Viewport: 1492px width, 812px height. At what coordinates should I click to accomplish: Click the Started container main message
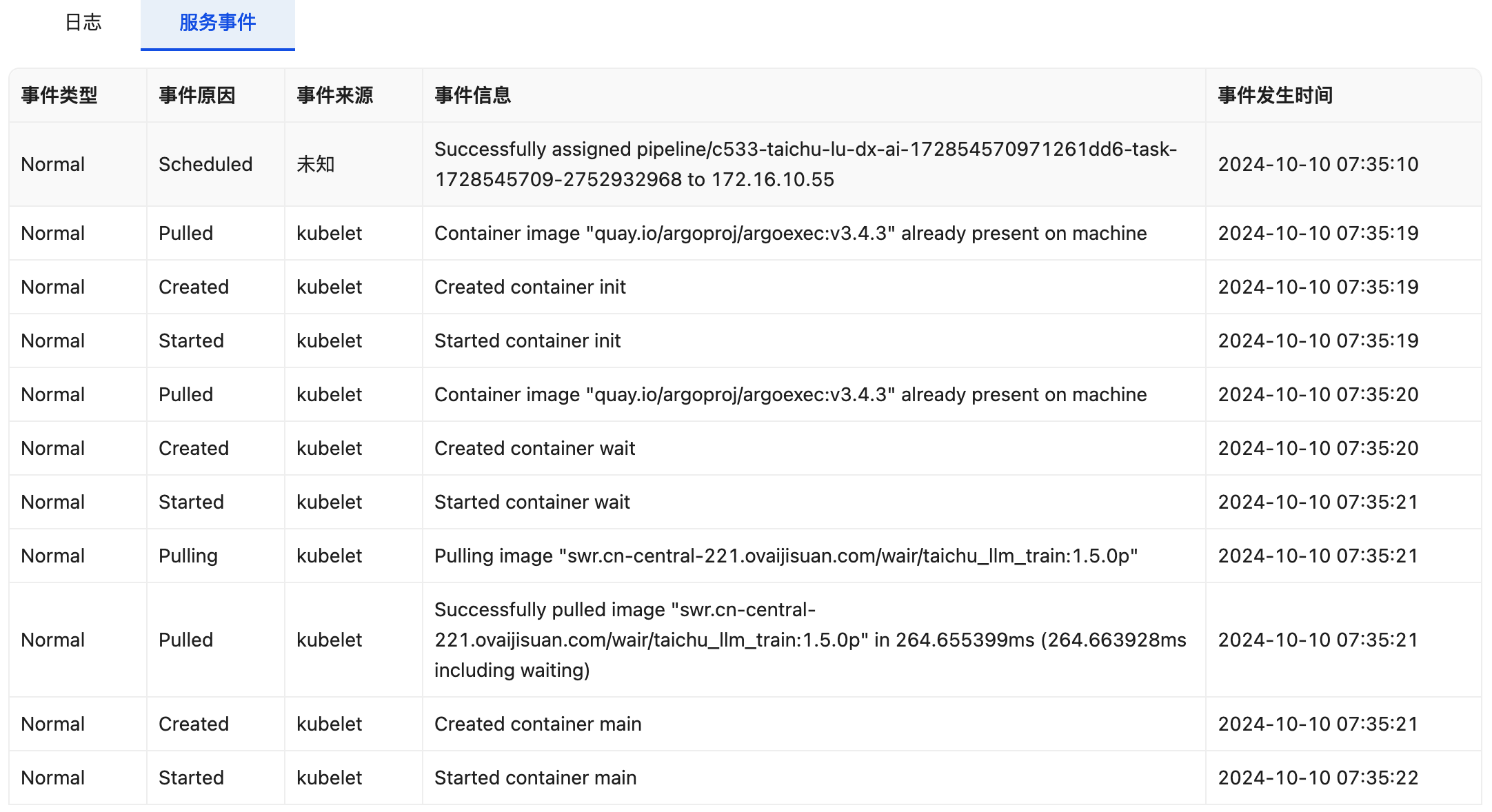pos(536,778)
